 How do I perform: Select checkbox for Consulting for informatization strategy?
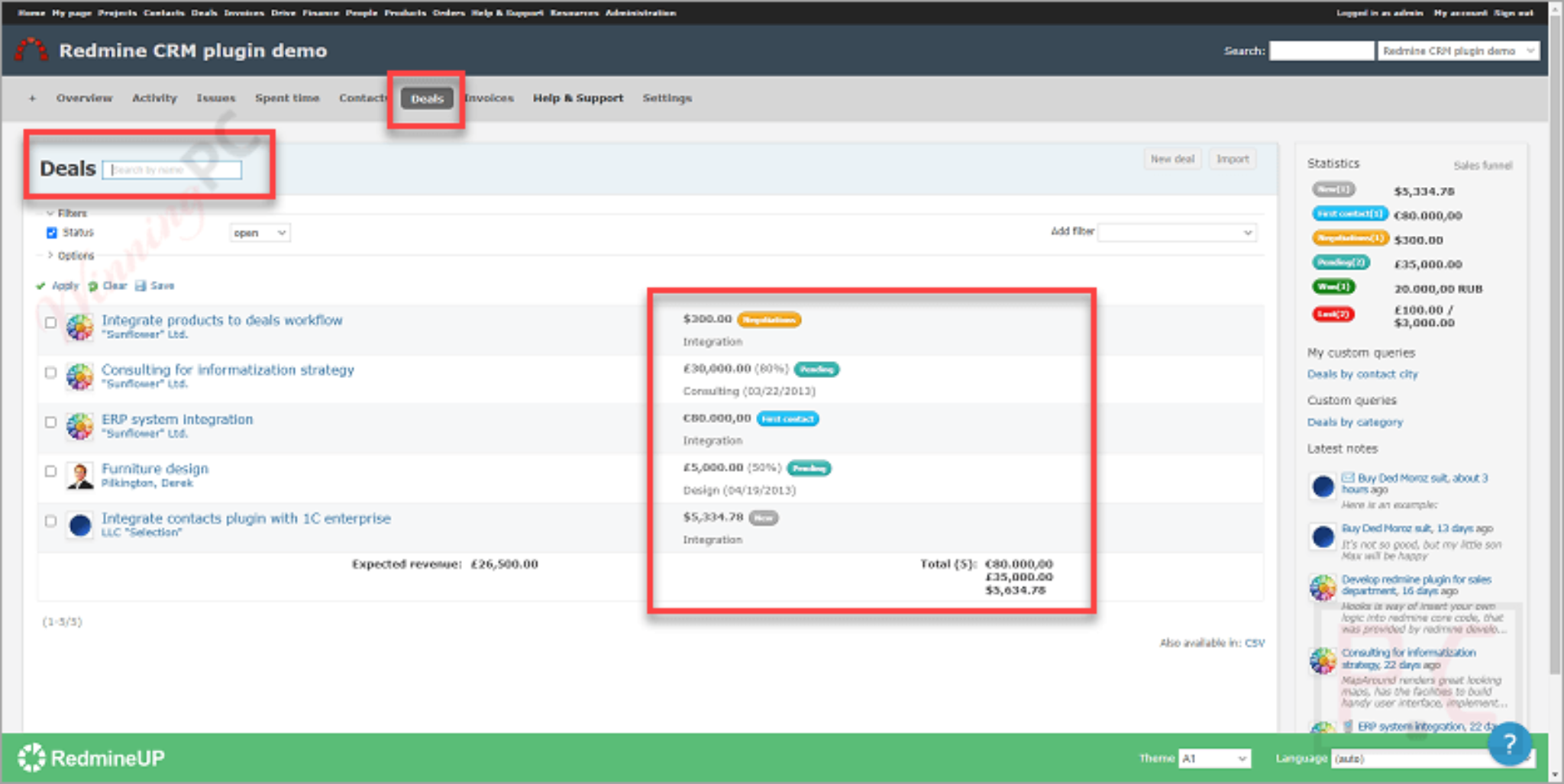50,373
